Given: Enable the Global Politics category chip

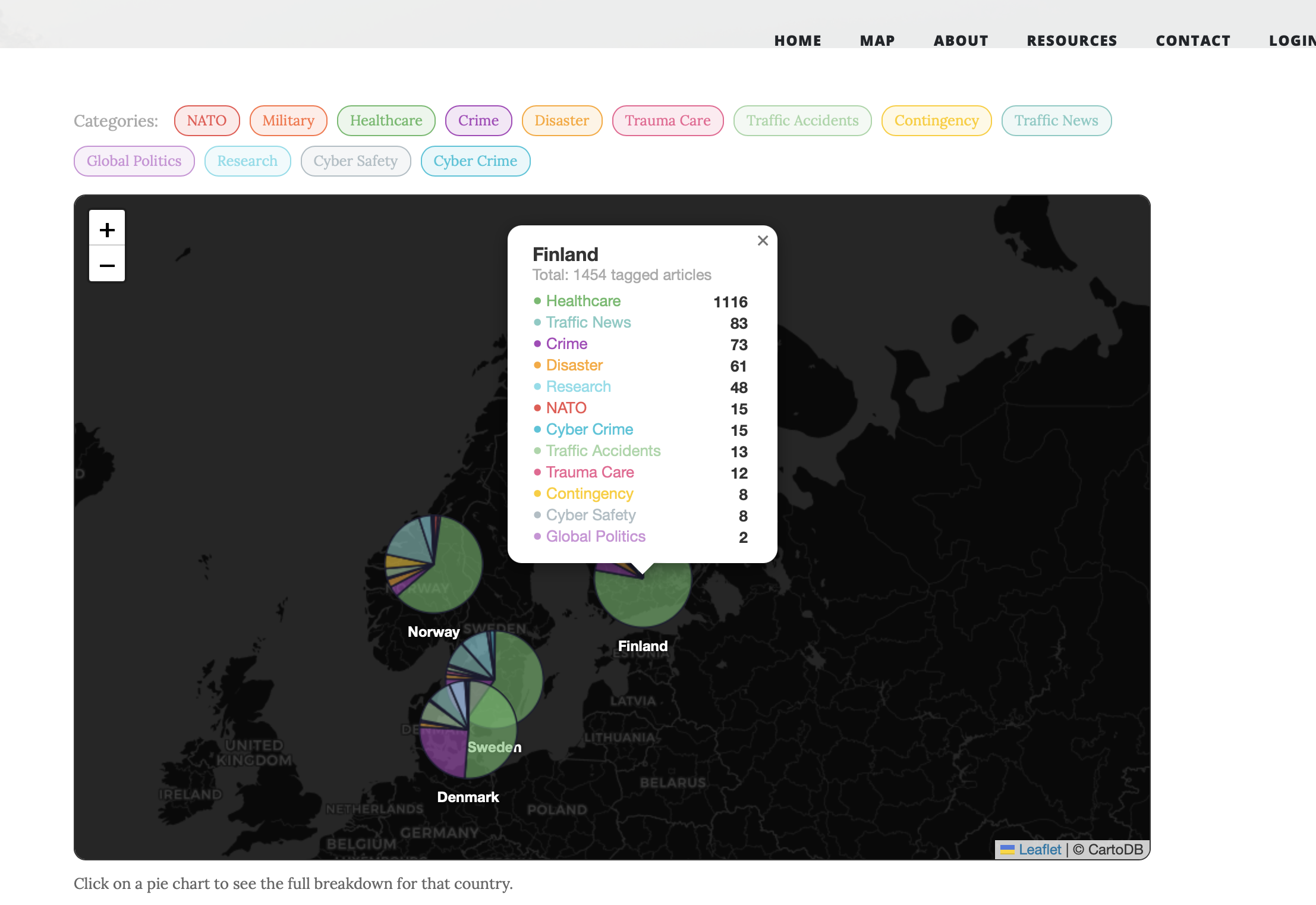Looking at the screenshot, I should point(134,161).
